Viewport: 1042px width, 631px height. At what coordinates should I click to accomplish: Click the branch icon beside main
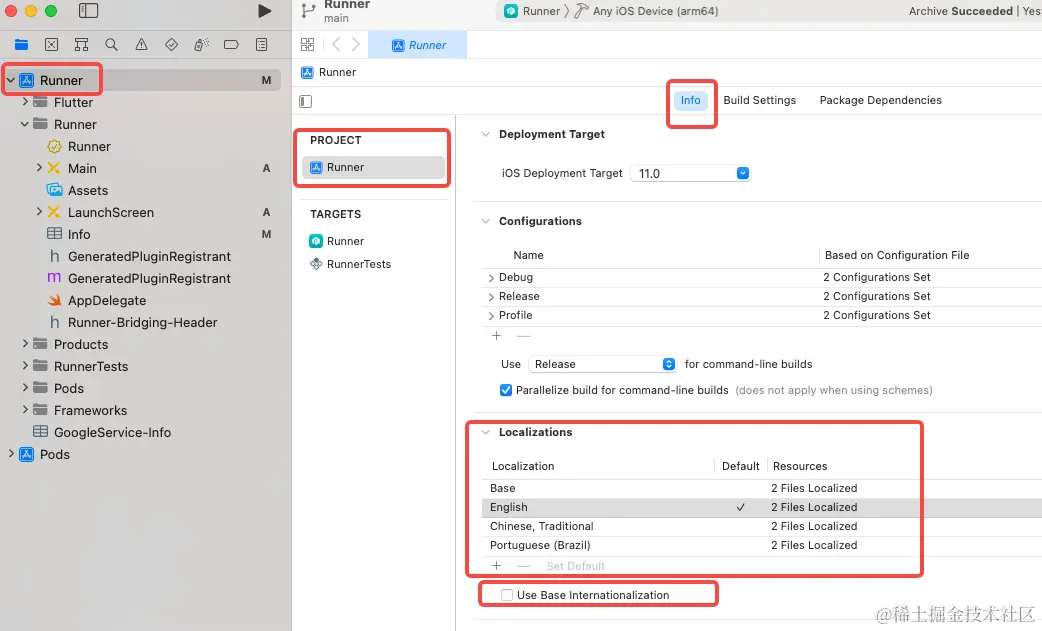click(x=308, y=11)
